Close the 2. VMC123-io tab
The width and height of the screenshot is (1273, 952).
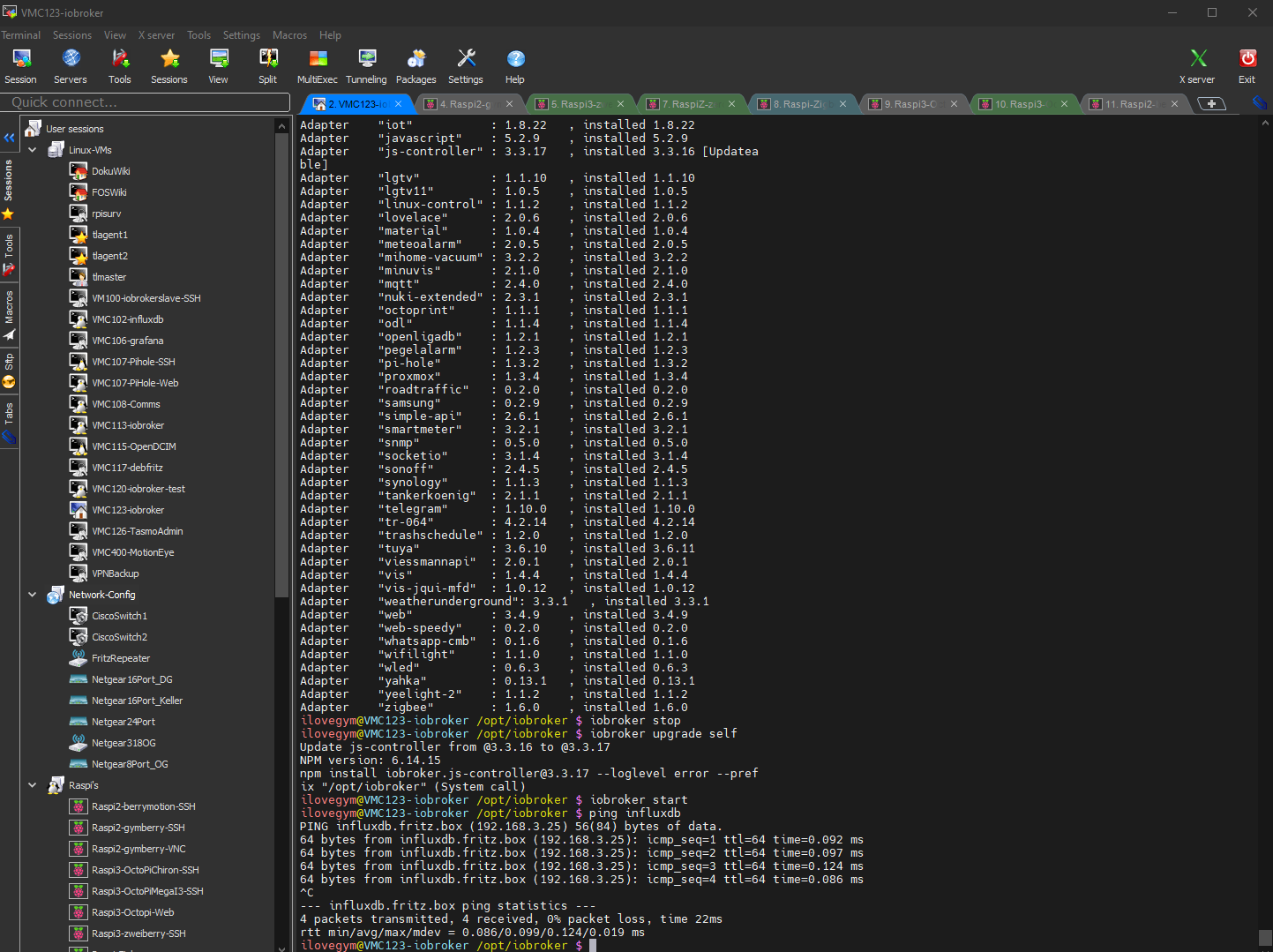tap(399, 104)
